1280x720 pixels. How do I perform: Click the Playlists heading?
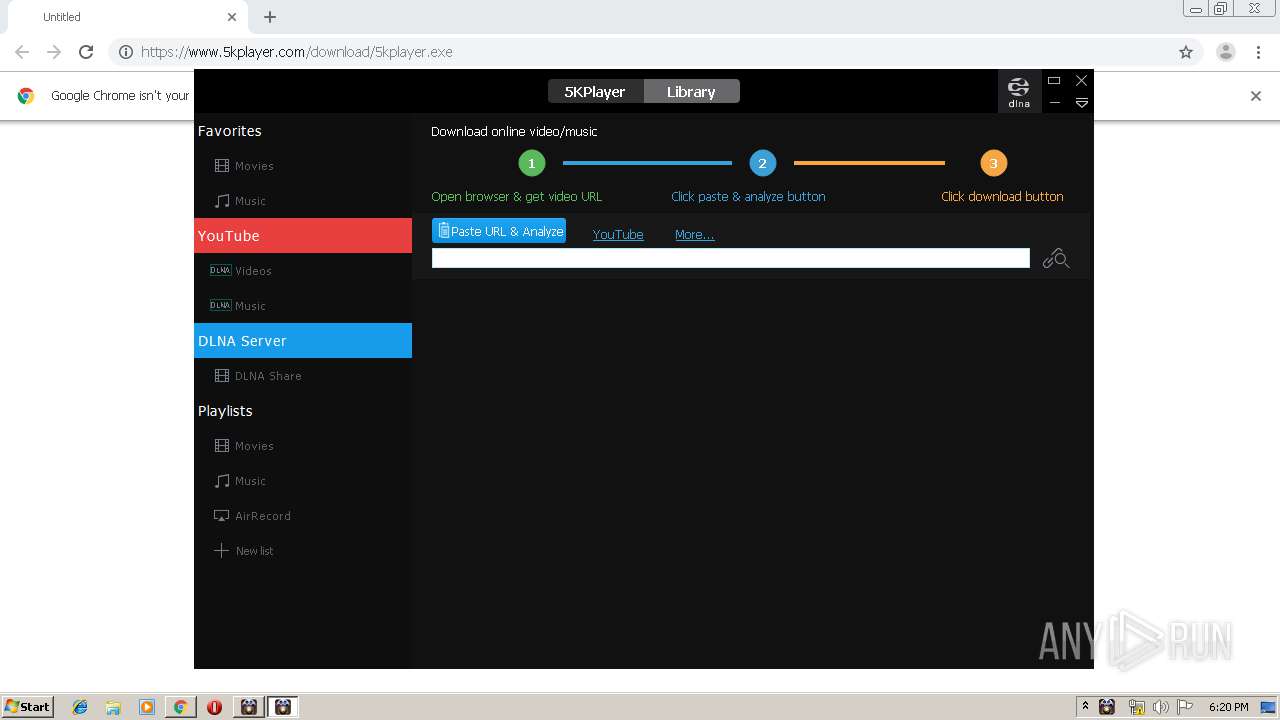coord(225,411)
